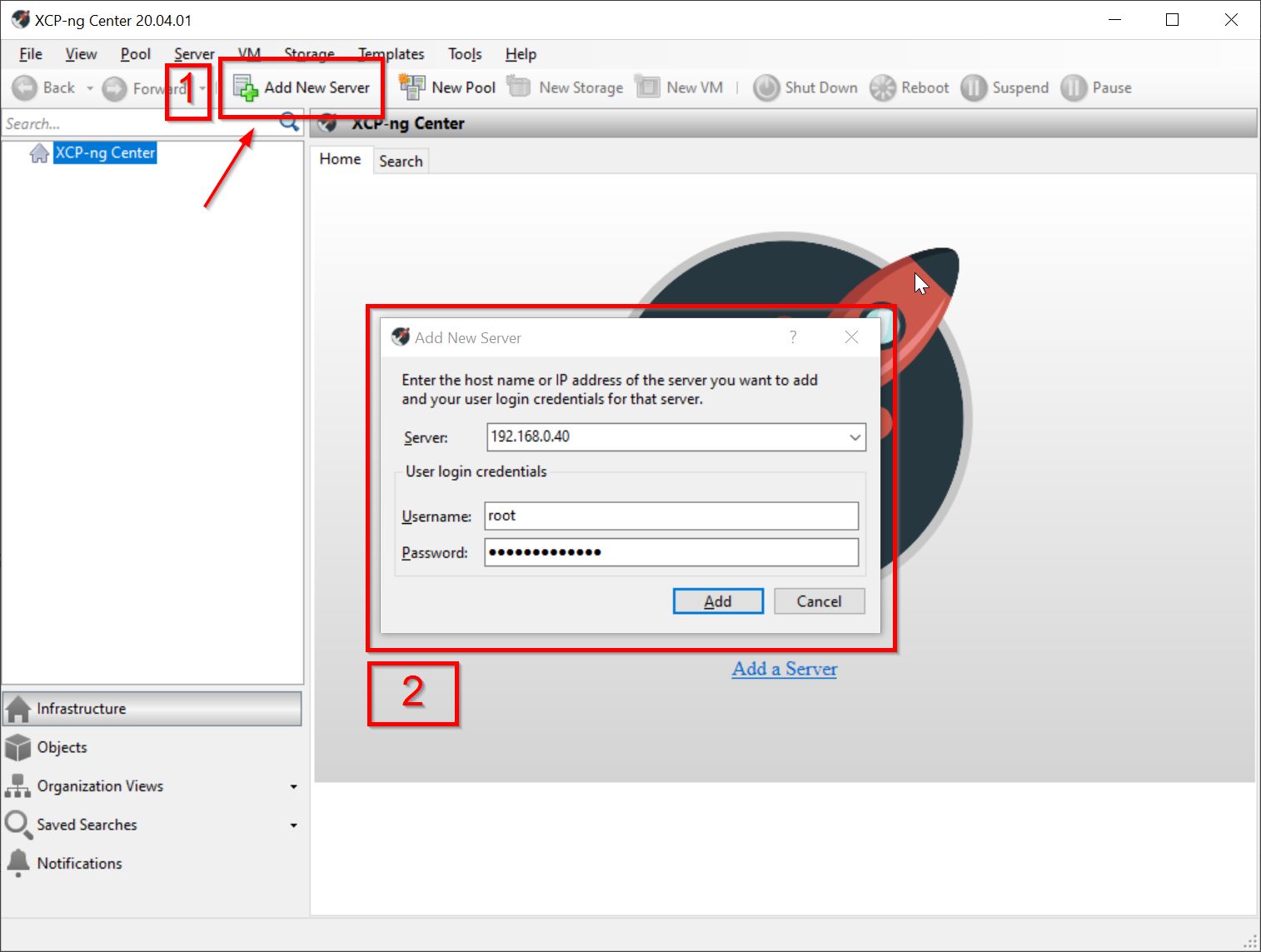Open the Notifications panel
1261x952 pixels.
(79, 864)
